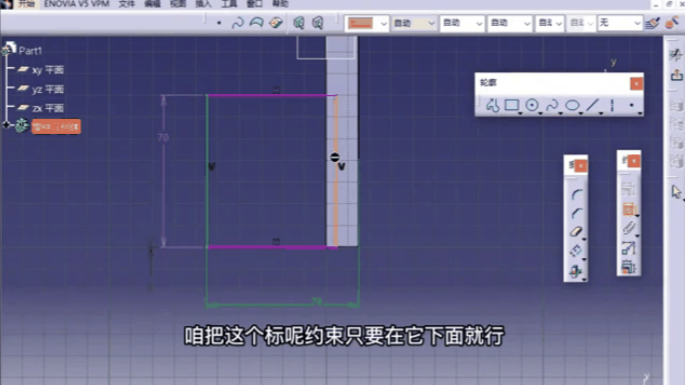Select the Ellipse tool in 轮廓 toolbar
The width and height of the screenshot is (685, 385).
(x=572, y=105)
